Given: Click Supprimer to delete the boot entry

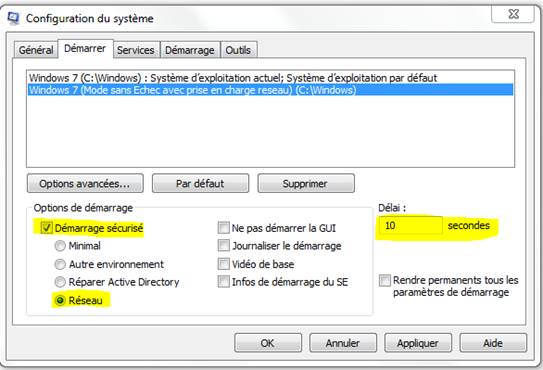Looking at the screenshot, I should pos(306,183).
